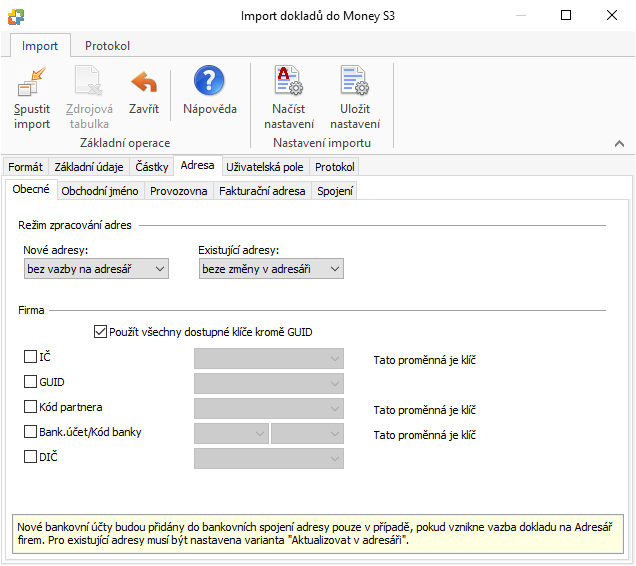This screenshot has height=566, width=636.
Task: Open the Spojení sub-tab
Action: point(335,191)
